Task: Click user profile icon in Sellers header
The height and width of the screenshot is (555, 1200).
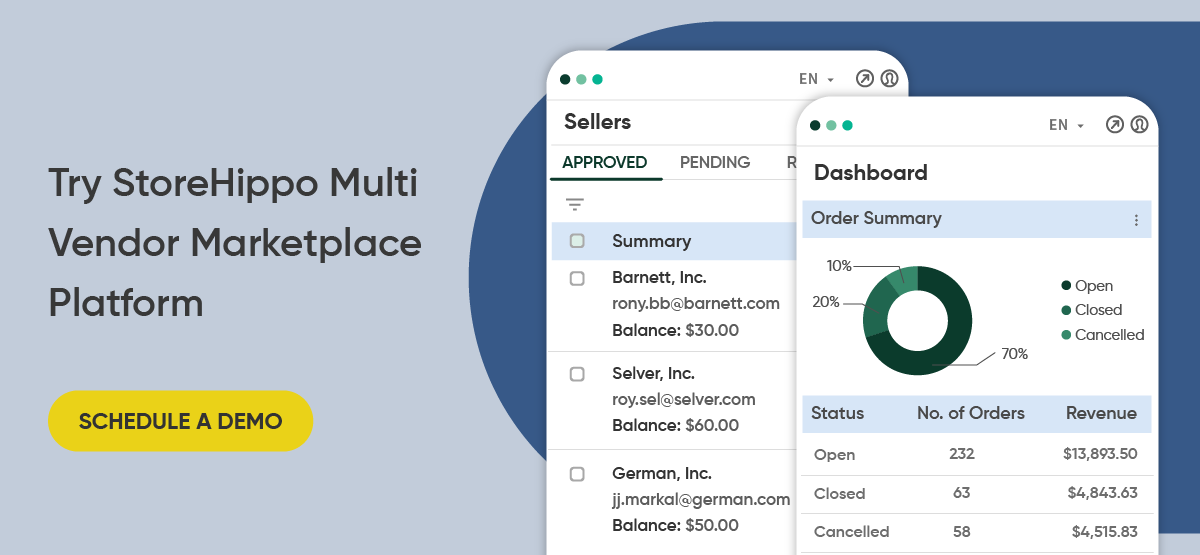Action: coord(889,79)
